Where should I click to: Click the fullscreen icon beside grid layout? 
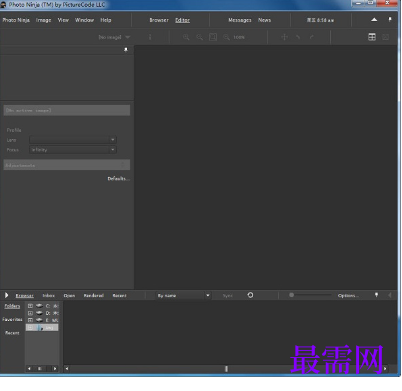tap(386, 37)
